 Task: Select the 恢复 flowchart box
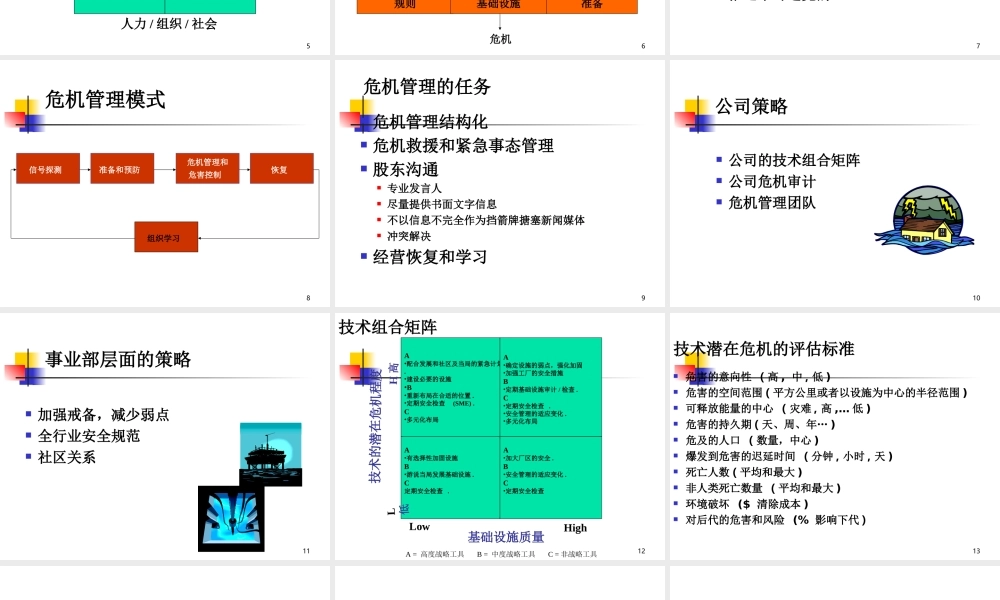coord(282,168)
